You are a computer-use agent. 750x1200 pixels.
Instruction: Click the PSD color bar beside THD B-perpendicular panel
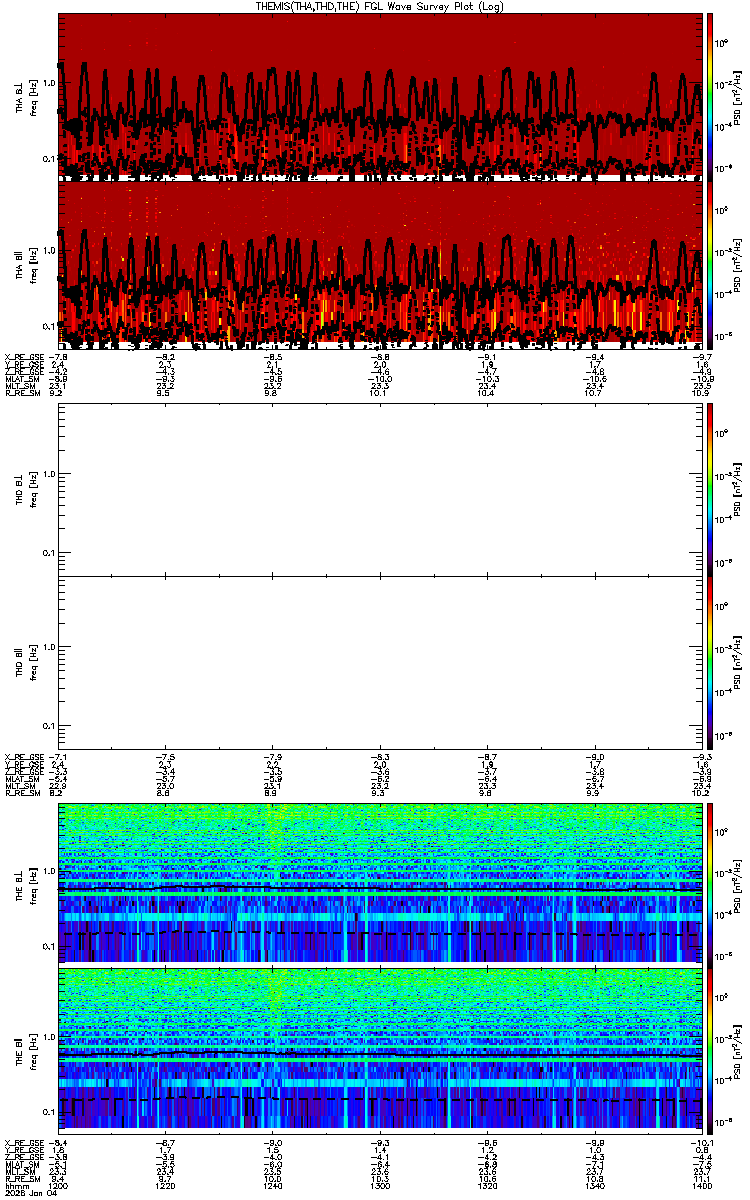tap(711, 489)
